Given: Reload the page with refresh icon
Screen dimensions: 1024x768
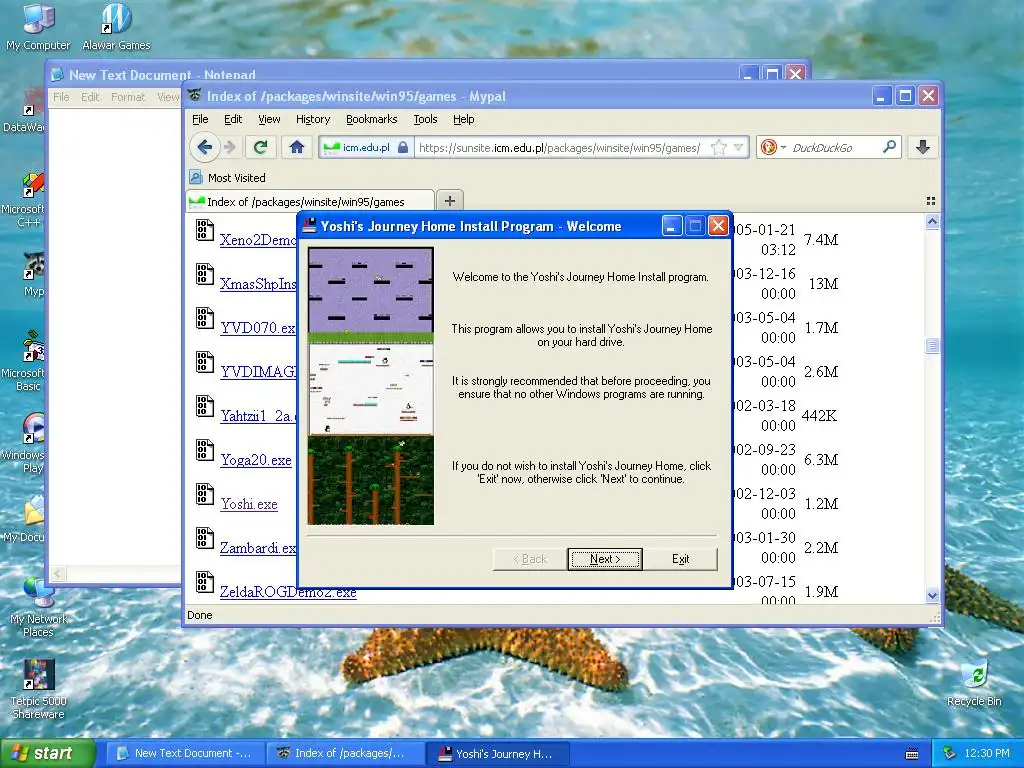Looking at the screenshot, I should (260, 148).
